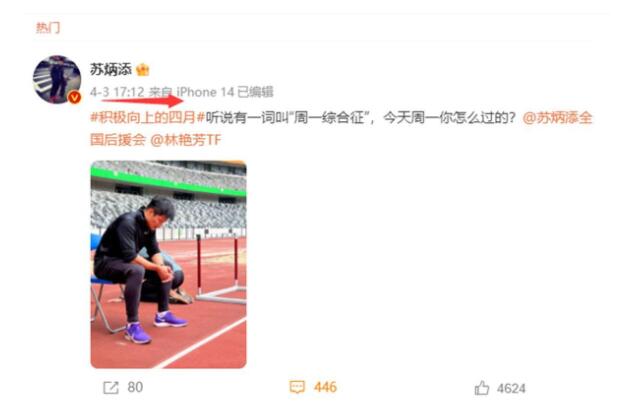This screenshot has width=621, height=411.
Task: Click the post text about 周一综合征
Action: click(x=361, y=118)
